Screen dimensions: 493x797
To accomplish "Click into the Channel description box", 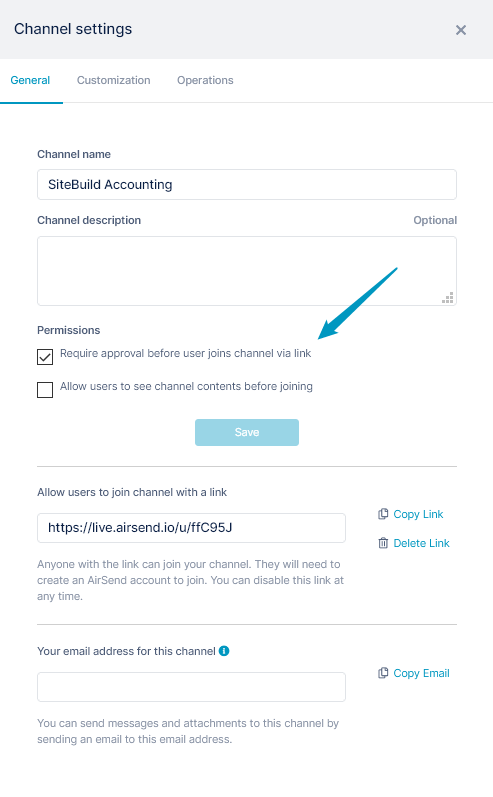I will 247,271.
